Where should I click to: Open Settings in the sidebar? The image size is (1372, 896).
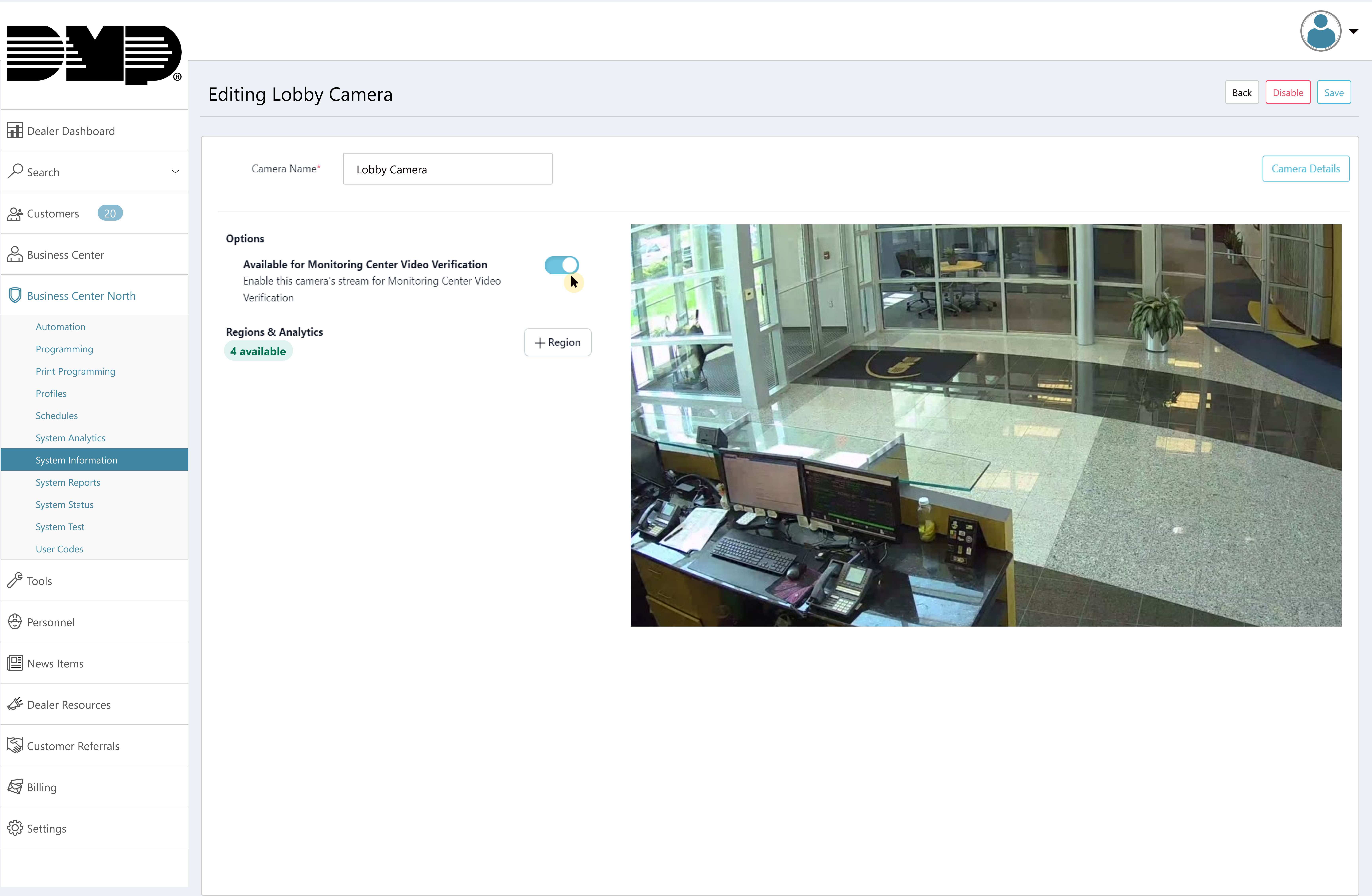pyautogui.click(x=94, y=828)
